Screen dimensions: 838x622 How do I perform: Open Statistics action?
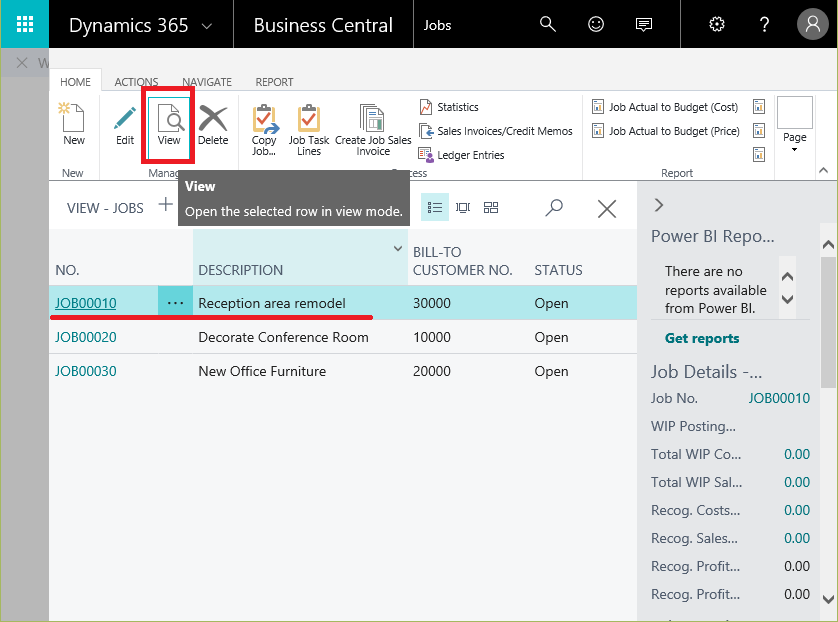(448, 107)
